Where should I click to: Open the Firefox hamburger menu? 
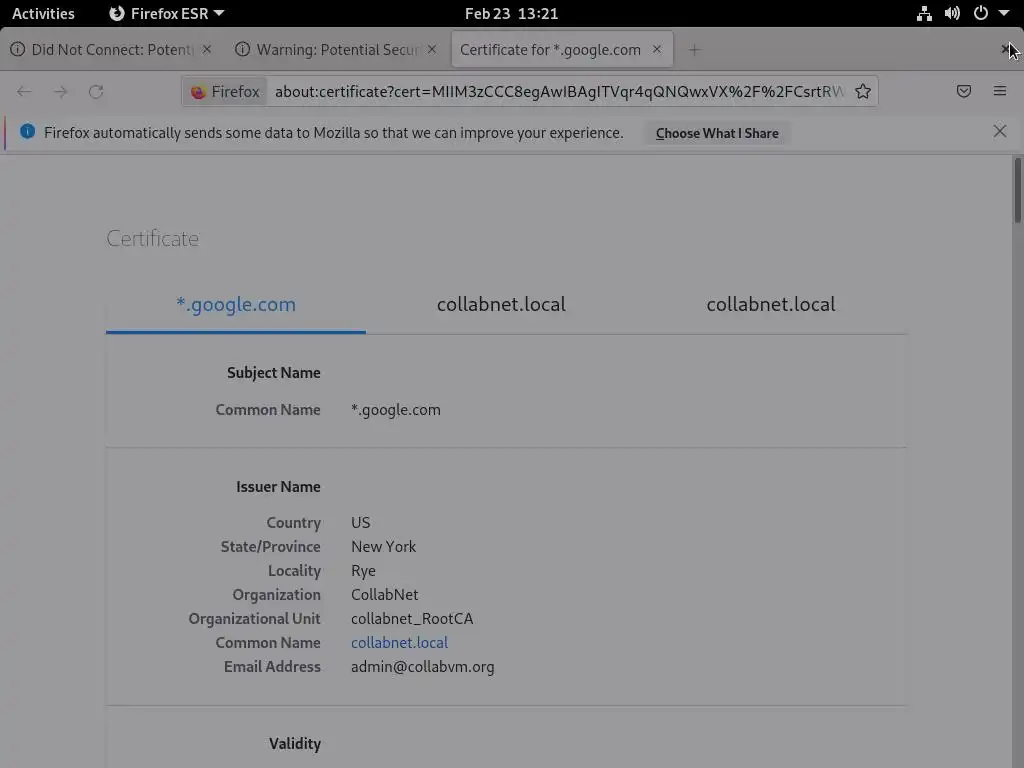point(999,91)
